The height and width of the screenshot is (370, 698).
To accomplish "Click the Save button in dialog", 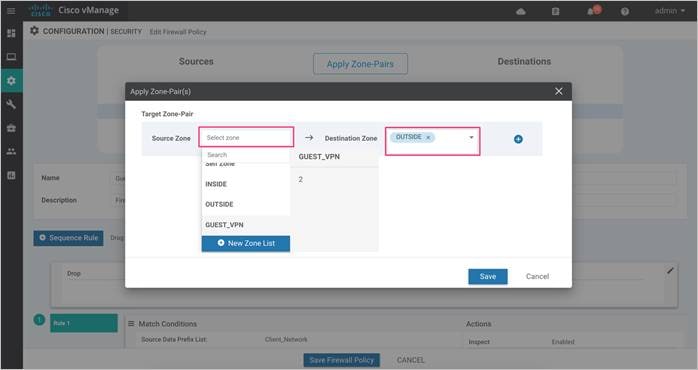I will pos(488,276).
